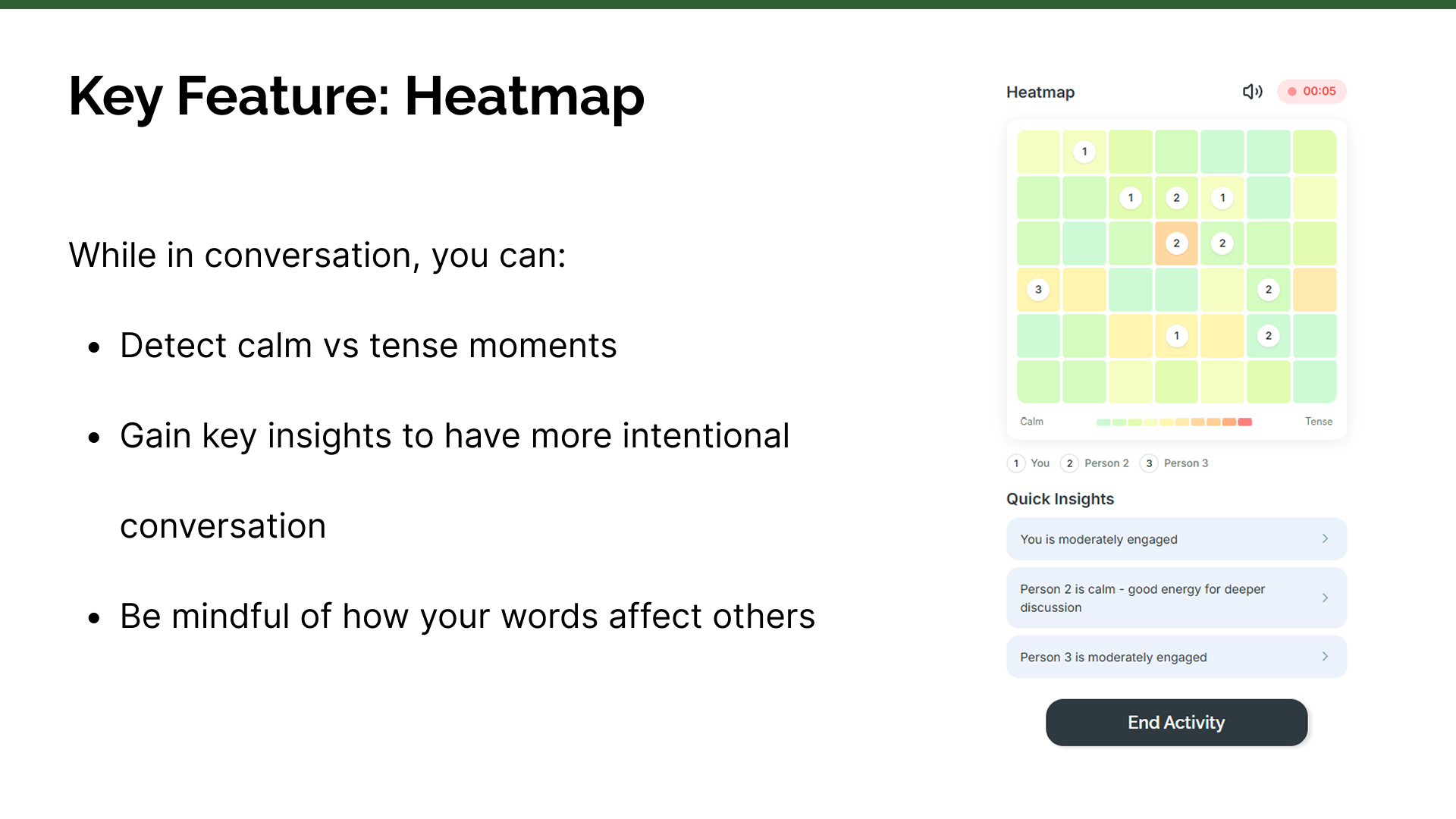Click the red Tense swatch in scale
This screenshot has height=819, width=1456.
1245,422
